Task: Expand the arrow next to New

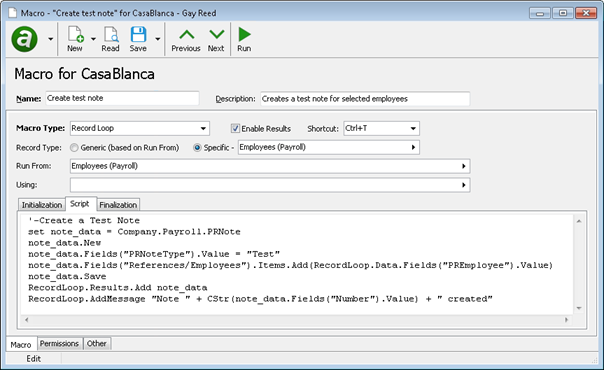Action: pos(93,39)
